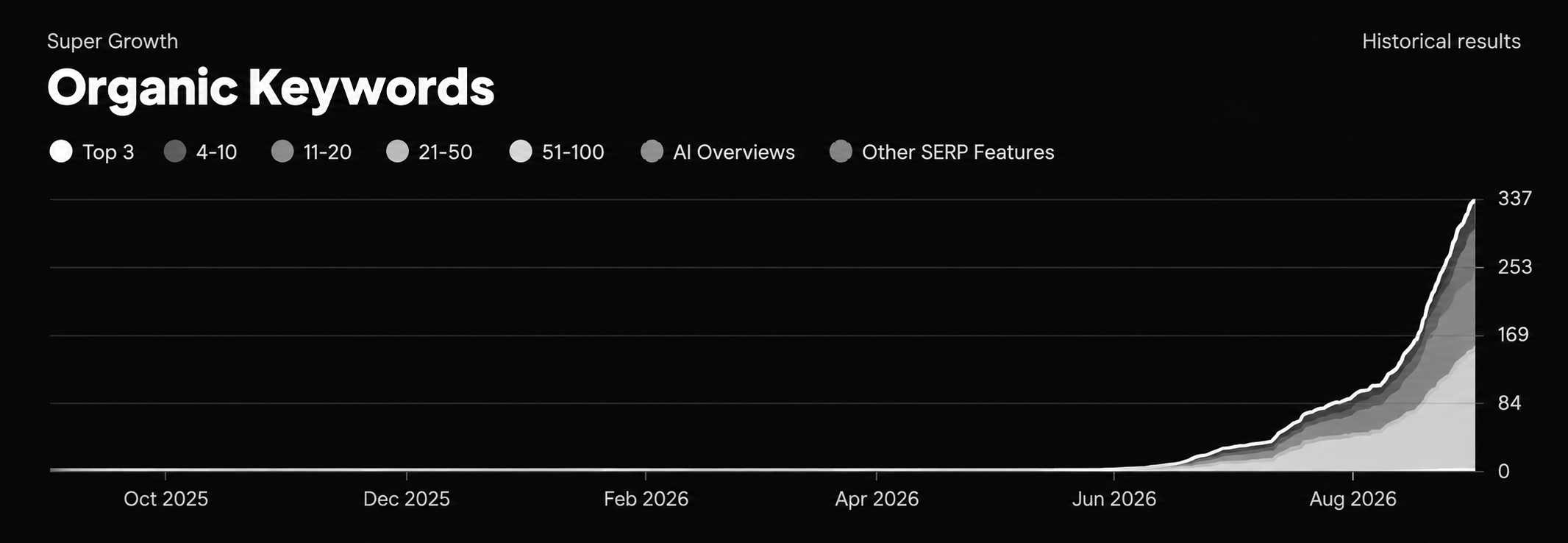
Task: Select the Organic Keywords heading
Action: [x=271, y=88]
